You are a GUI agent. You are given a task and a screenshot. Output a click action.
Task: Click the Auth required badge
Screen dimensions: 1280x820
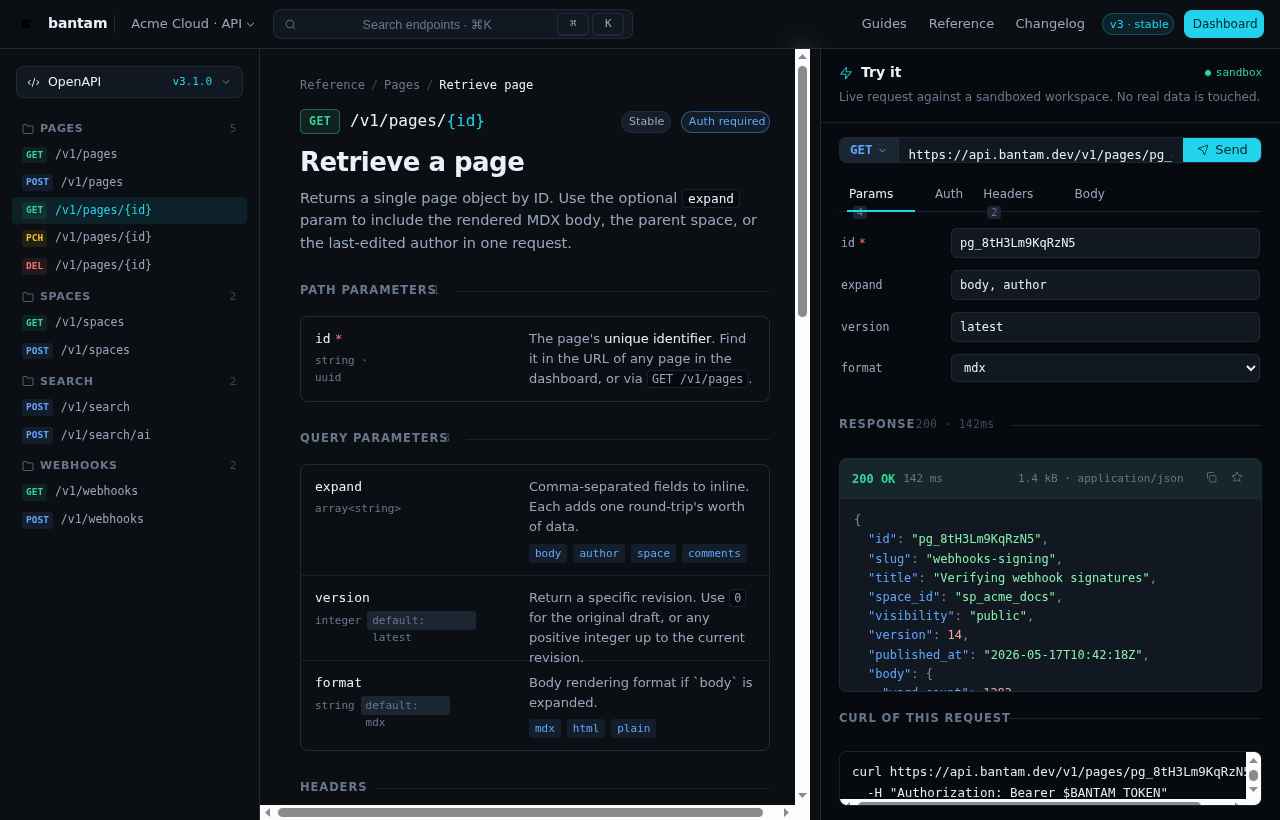[726, 122]
